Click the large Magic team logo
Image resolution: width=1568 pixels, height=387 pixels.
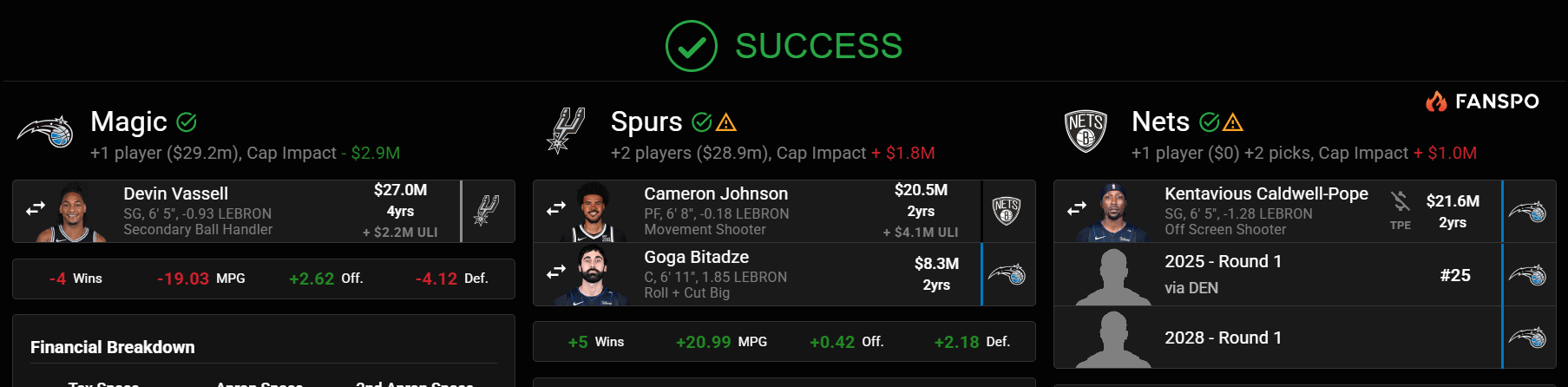tap(45, 132)
